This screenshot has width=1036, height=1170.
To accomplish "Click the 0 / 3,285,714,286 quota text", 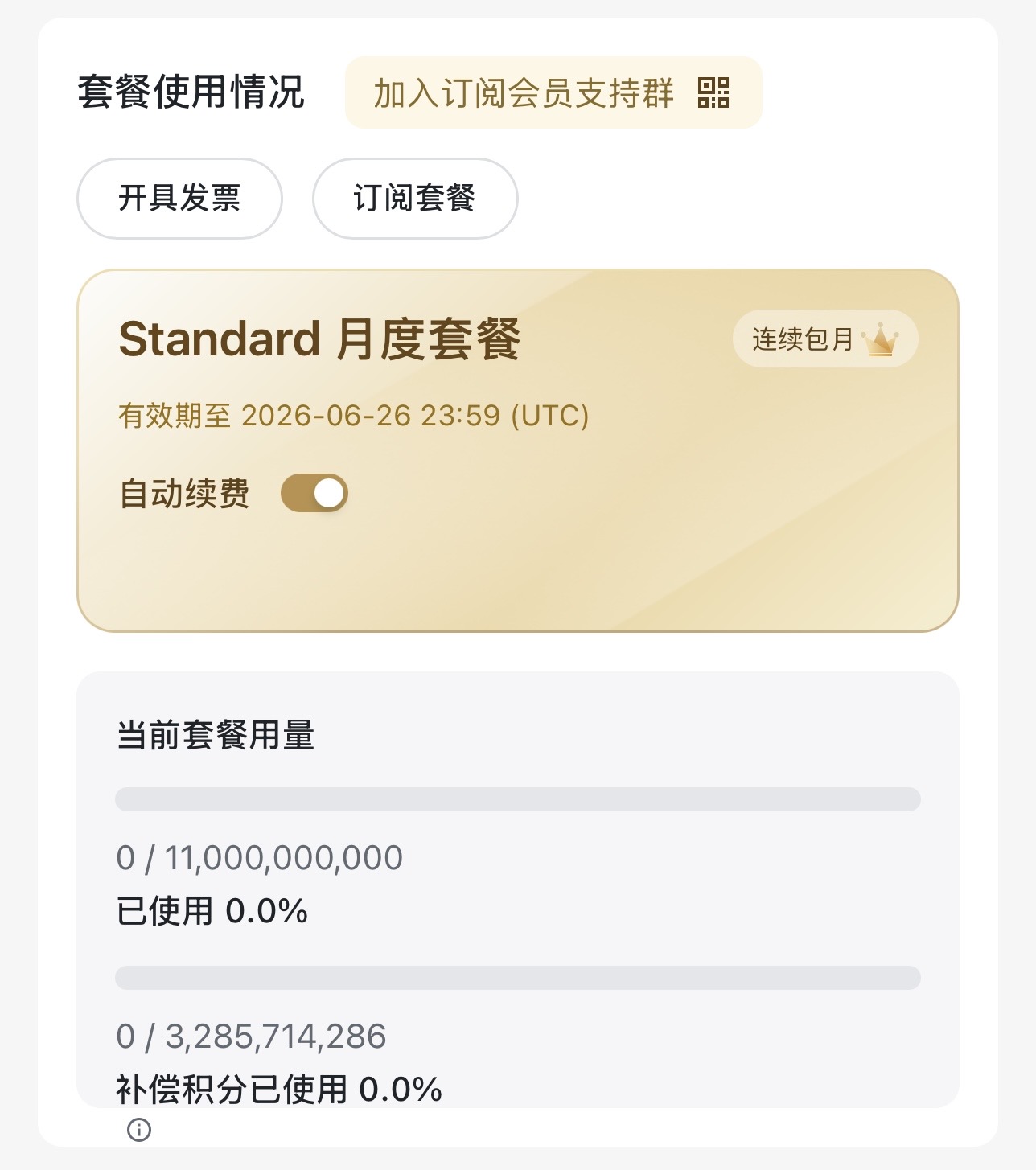I will tap(252, 1037).
